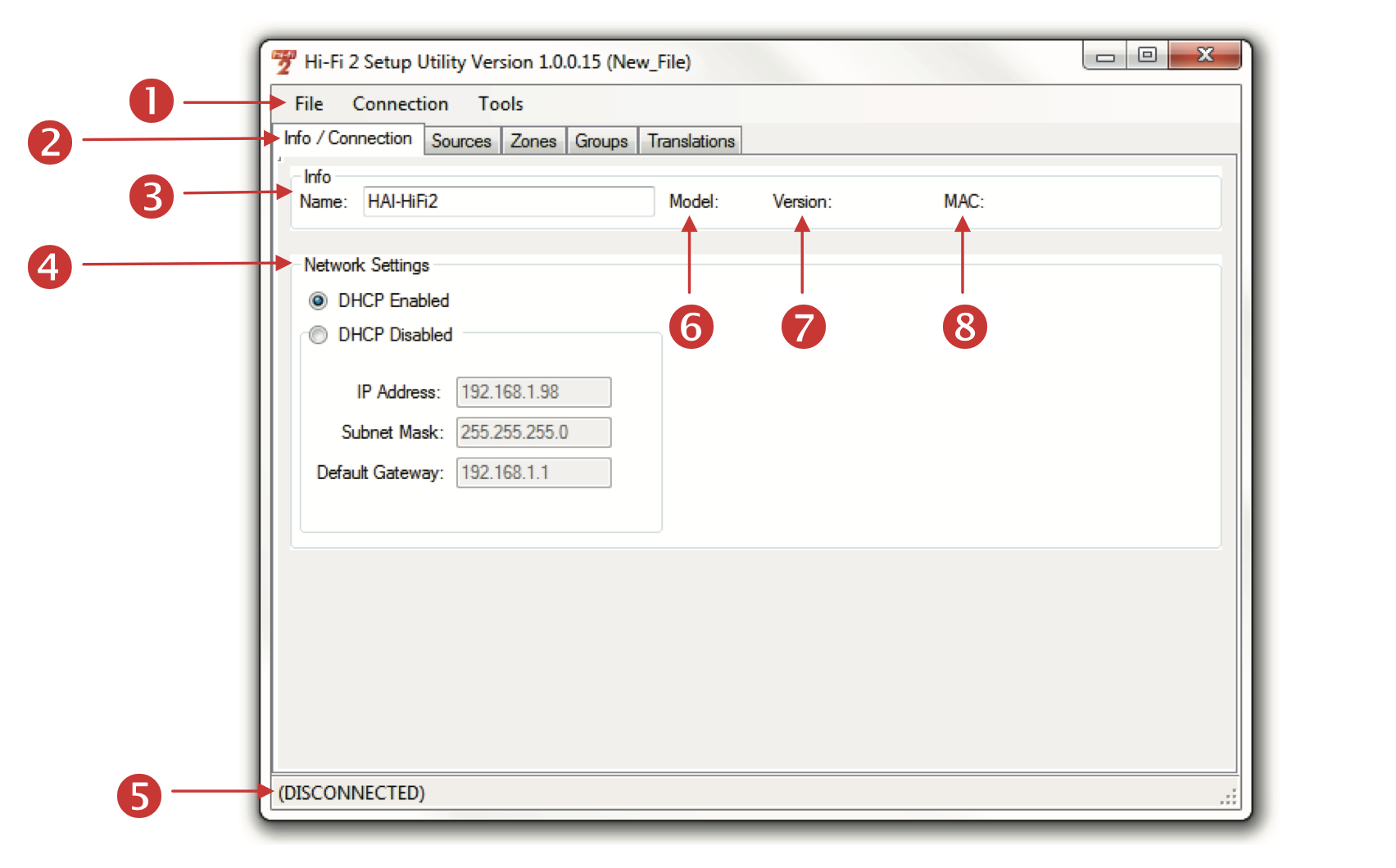
Task: Open the Connection menu
Action: click(400, 104)
